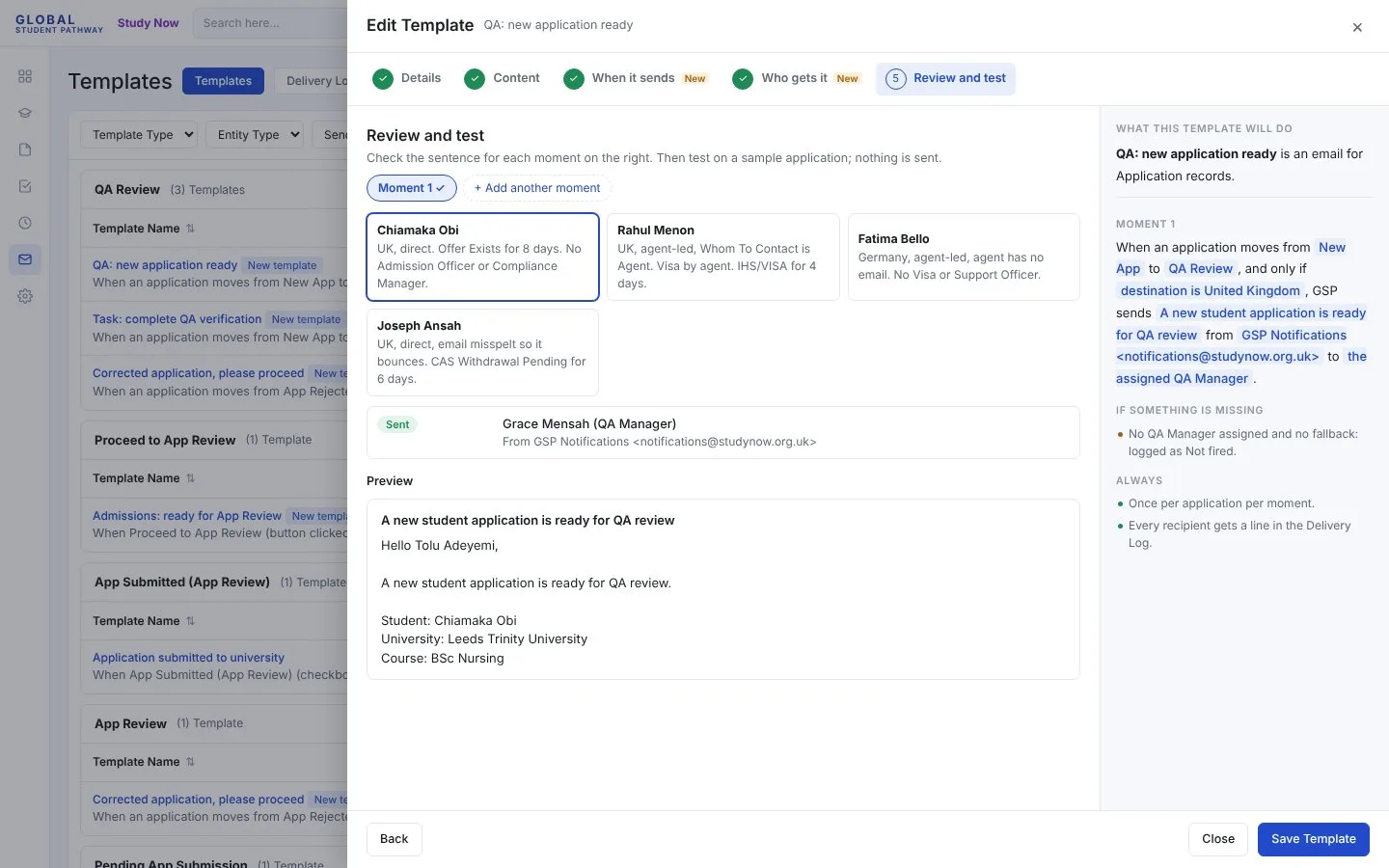
Task: Click the QA Review stage chip in summary
Action: point(1200,269)
